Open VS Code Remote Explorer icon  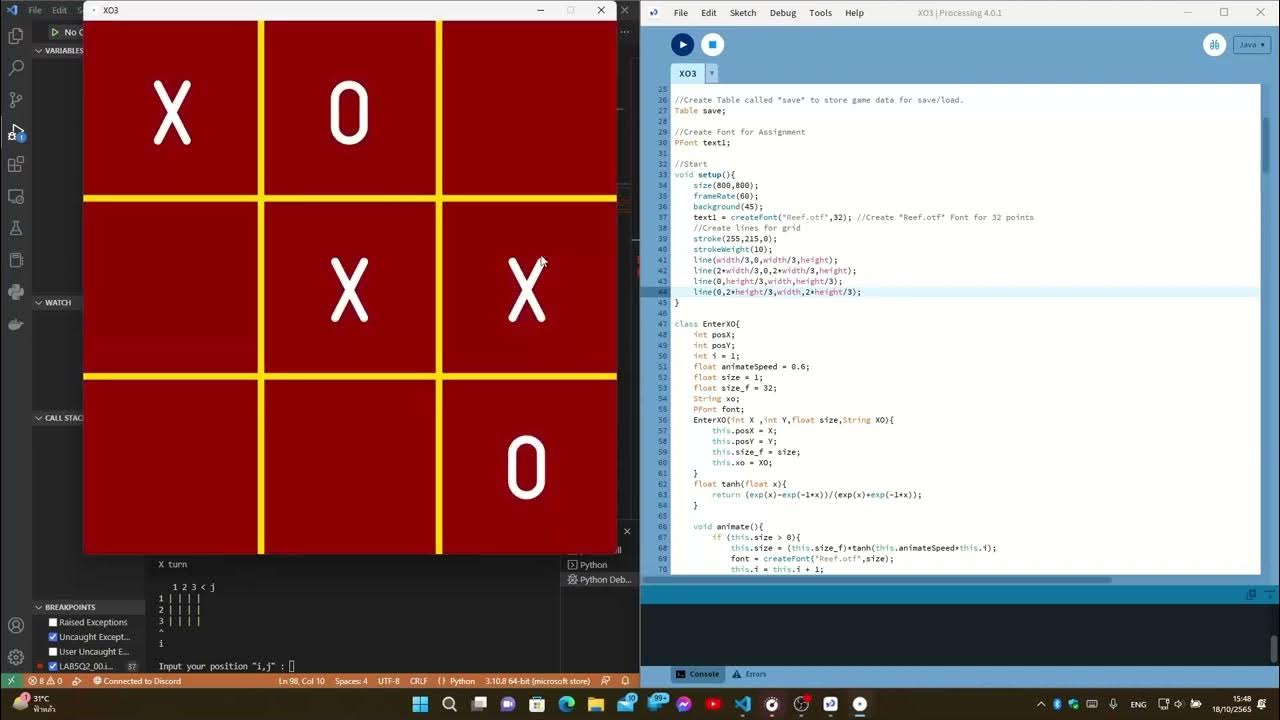[x=15, y=196]
